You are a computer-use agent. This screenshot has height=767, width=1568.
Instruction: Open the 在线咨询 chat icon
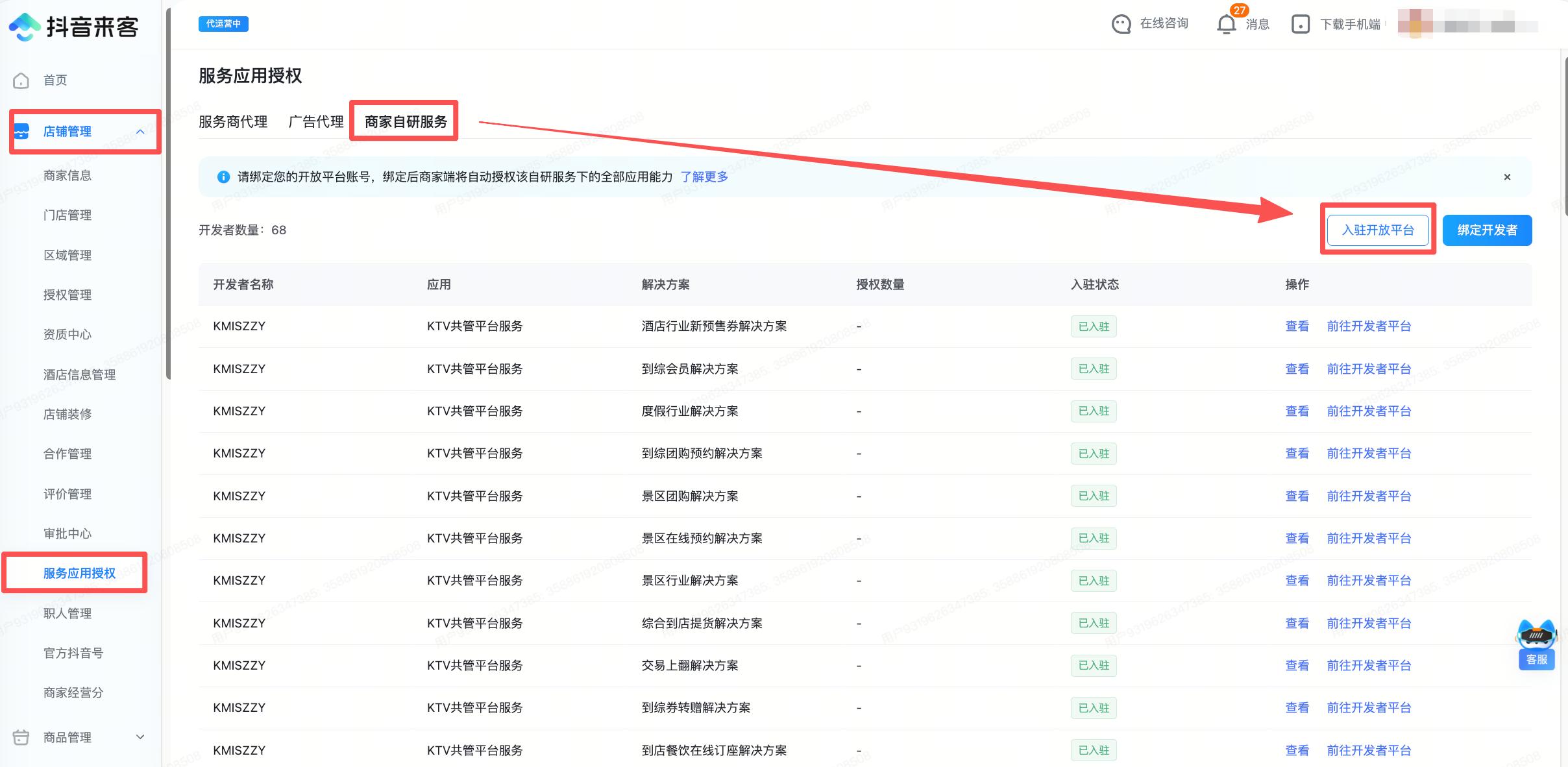[x=1122, y=24]
